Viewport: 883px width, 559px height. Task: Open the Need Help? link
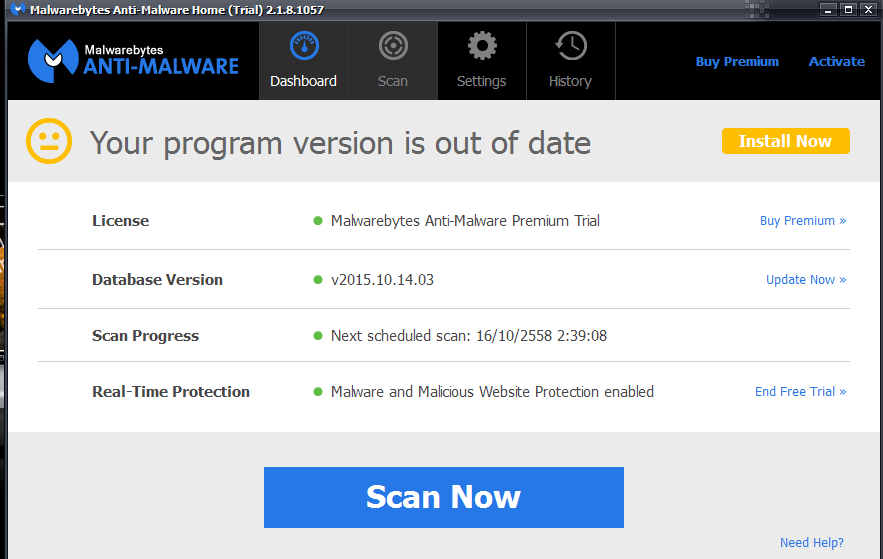pyautogui.click(x=811, y=543)
